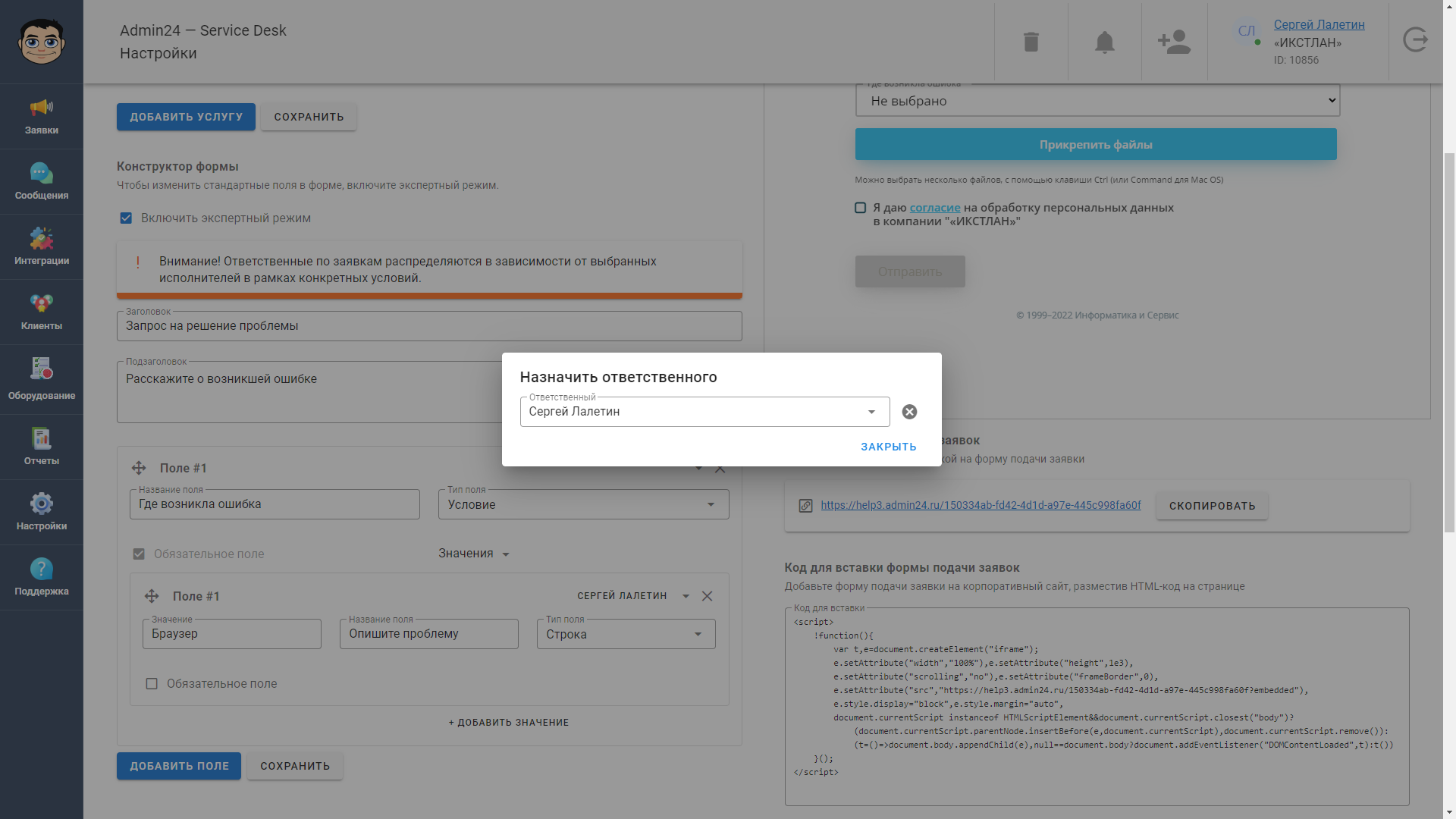
Task: Check personal data consent checkbox
Action: point(860,208)
